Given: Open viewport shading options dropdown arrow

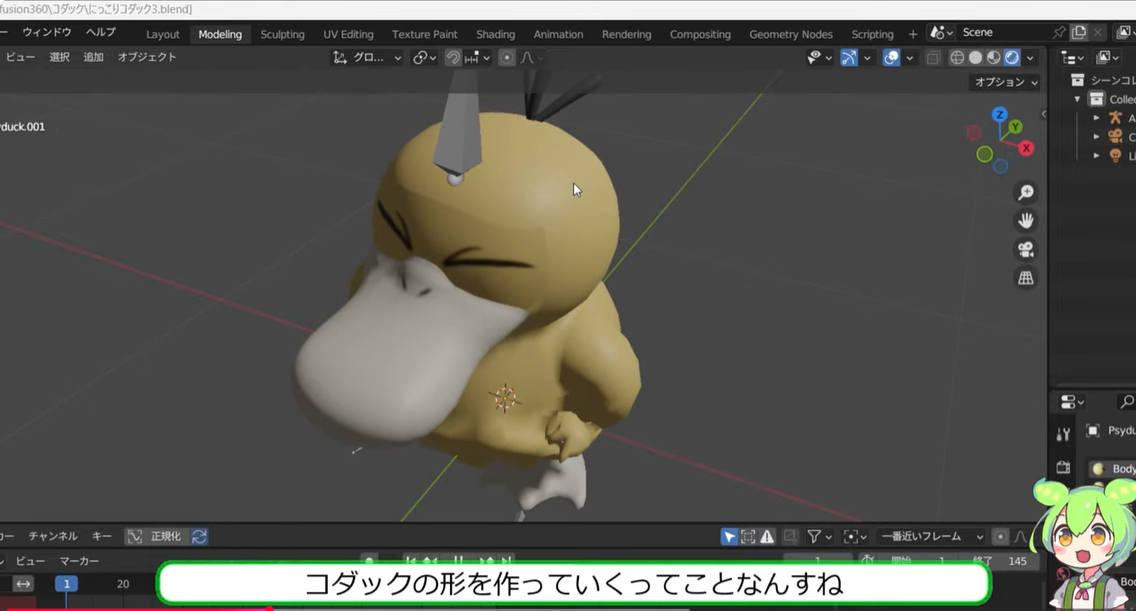Looking at the screenshot, I should tap(1030, 57).
